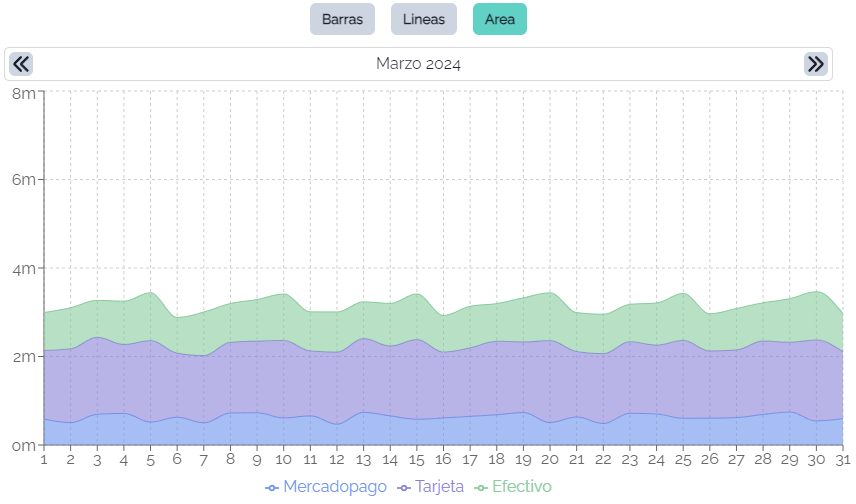
Task: Switch chart to Lineas view
Action: [424, 19]
